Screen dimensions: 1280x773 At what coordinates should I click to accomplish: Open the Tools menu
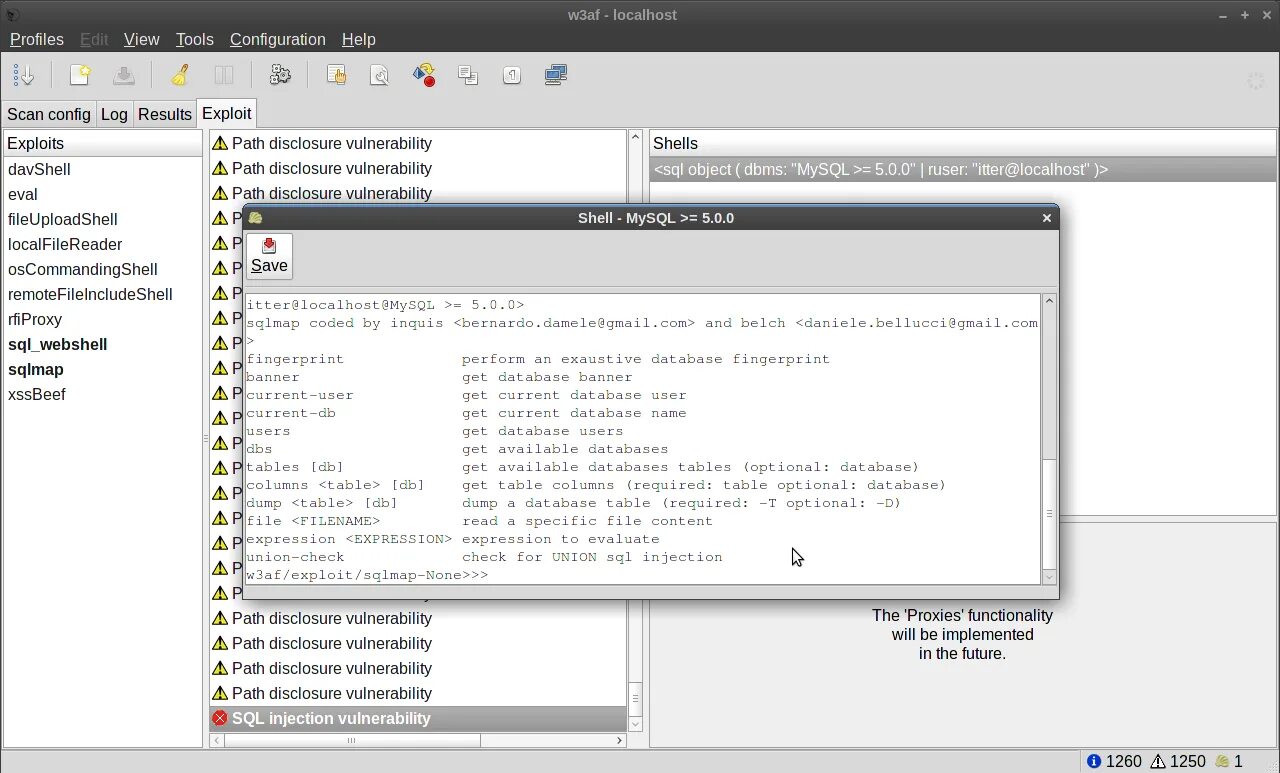(x=194, y=39)
